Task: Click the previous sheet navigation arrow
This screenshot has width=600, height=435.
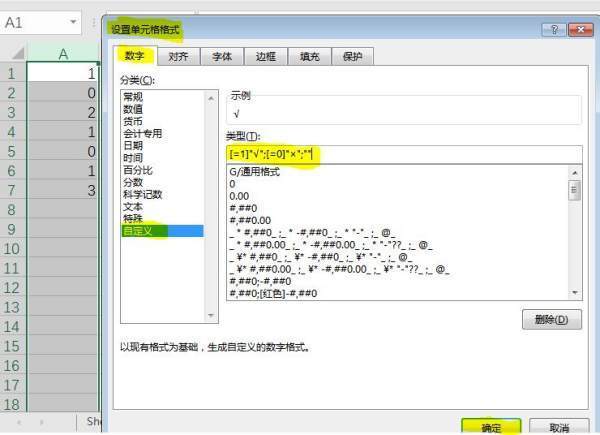Action: (19, 422)
